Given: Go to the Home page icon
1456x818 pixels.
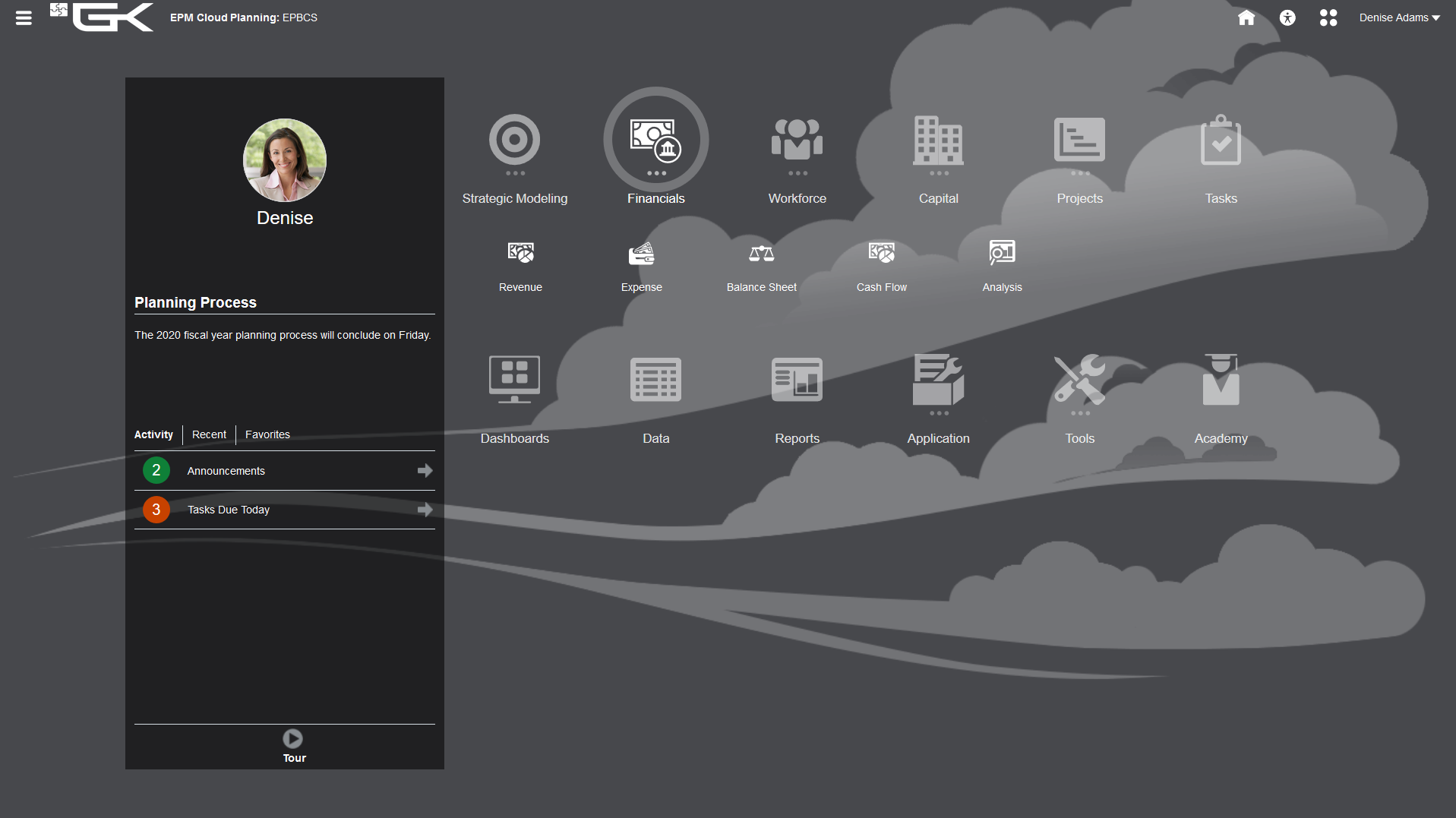Looking at the screenshot, I should click(1246, 17).
